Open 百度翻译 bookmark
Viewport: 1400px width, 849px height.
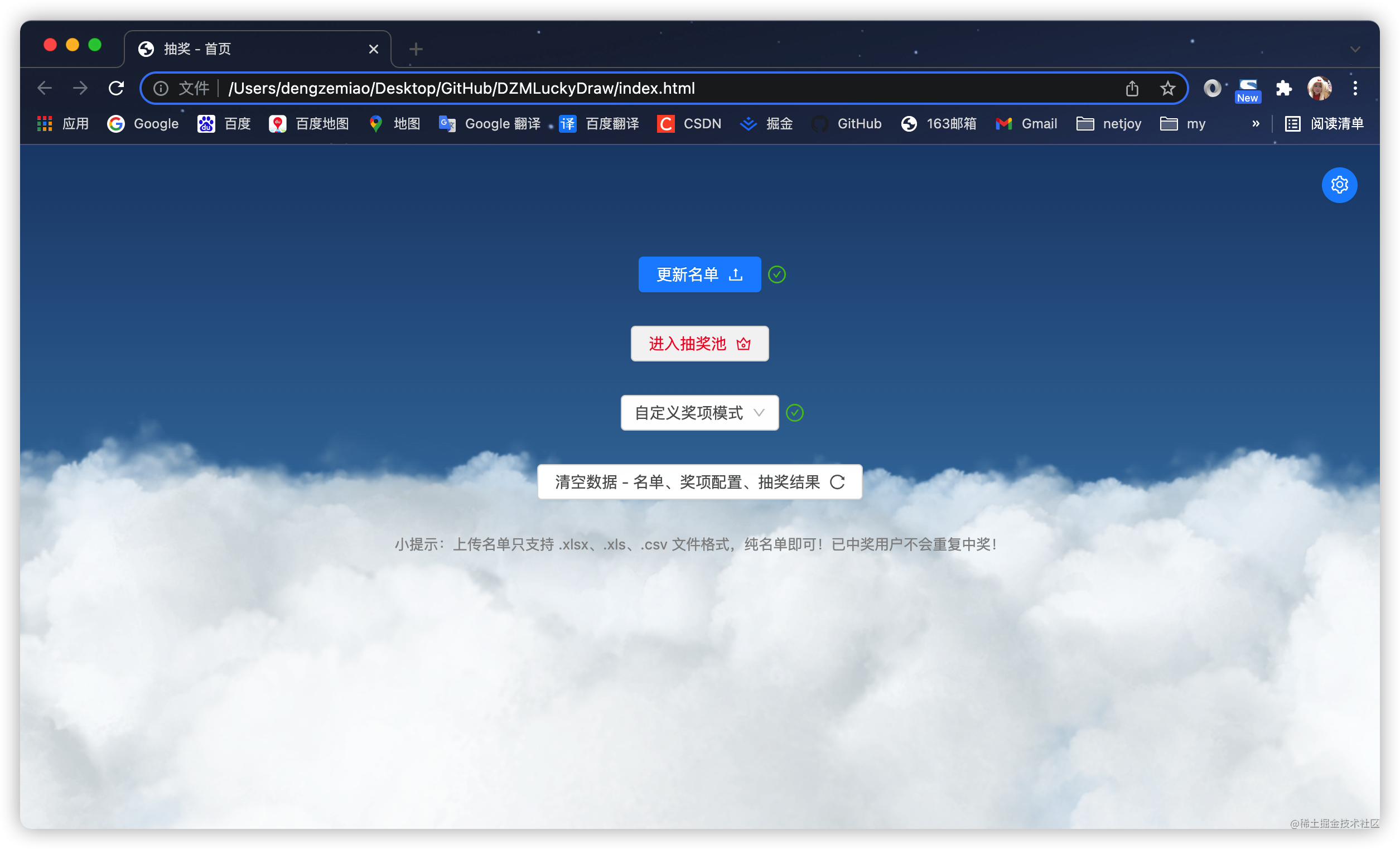[599, 123]
